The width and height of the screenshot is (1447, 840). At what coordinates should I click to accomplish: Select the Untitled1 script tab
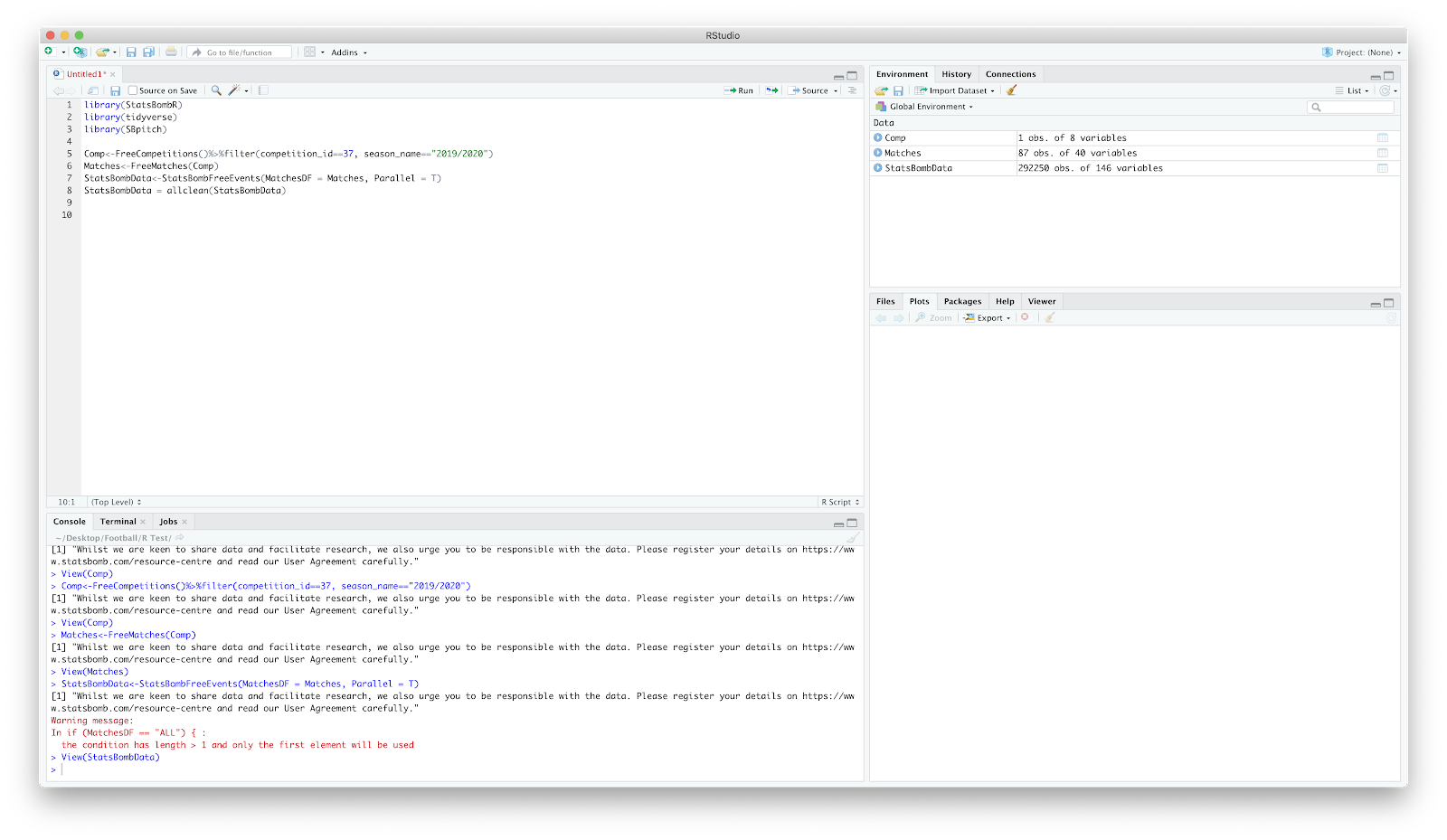tap(86, 74)
